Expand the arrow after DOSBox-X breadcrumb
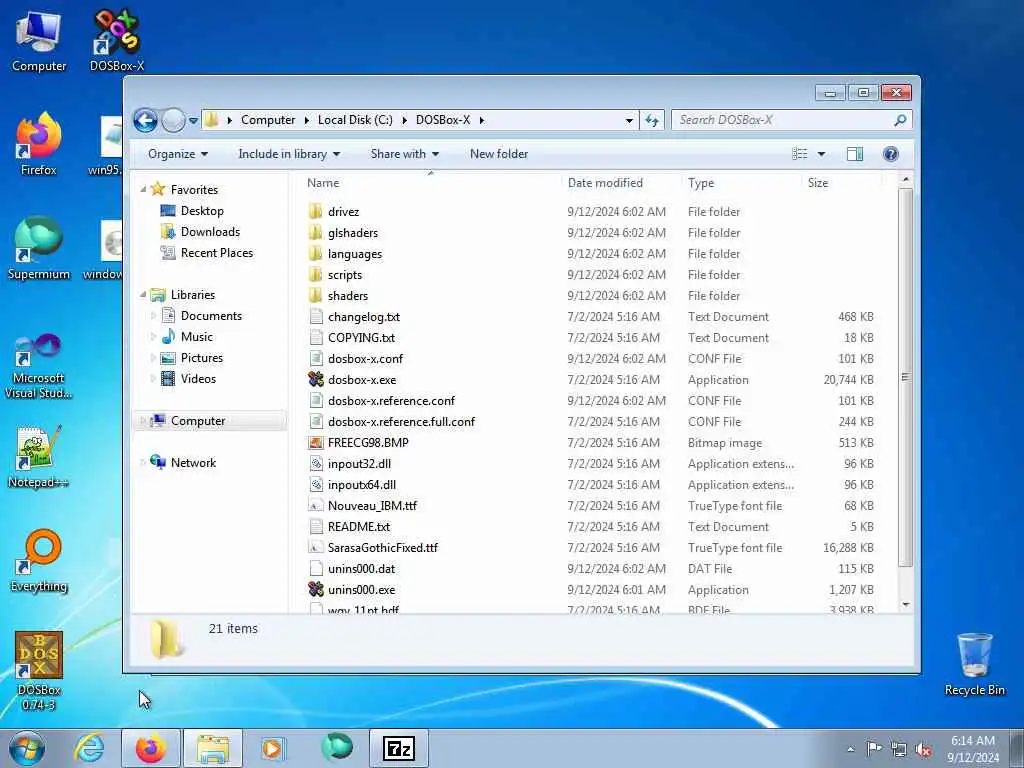The height and width of the screenshot is (768, 1024). [482, 120]
